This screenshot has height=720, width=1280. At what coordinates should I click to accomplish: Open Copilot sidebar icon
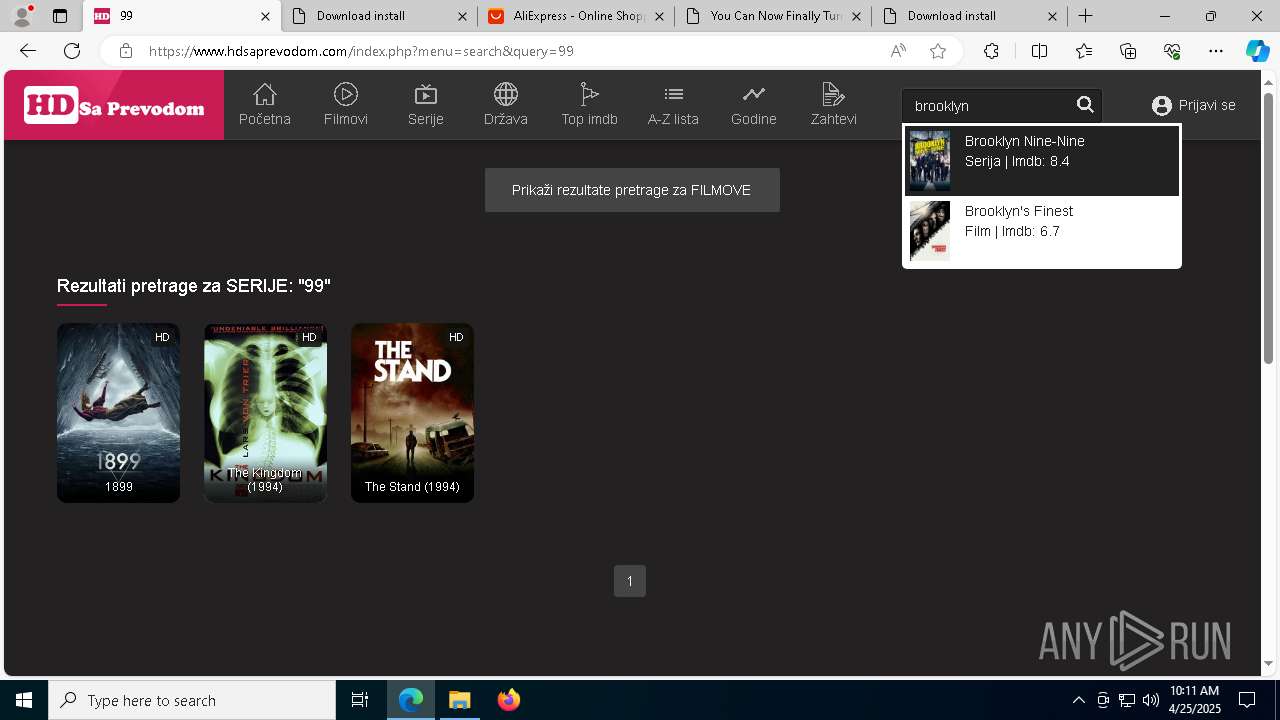point(1257,51)
